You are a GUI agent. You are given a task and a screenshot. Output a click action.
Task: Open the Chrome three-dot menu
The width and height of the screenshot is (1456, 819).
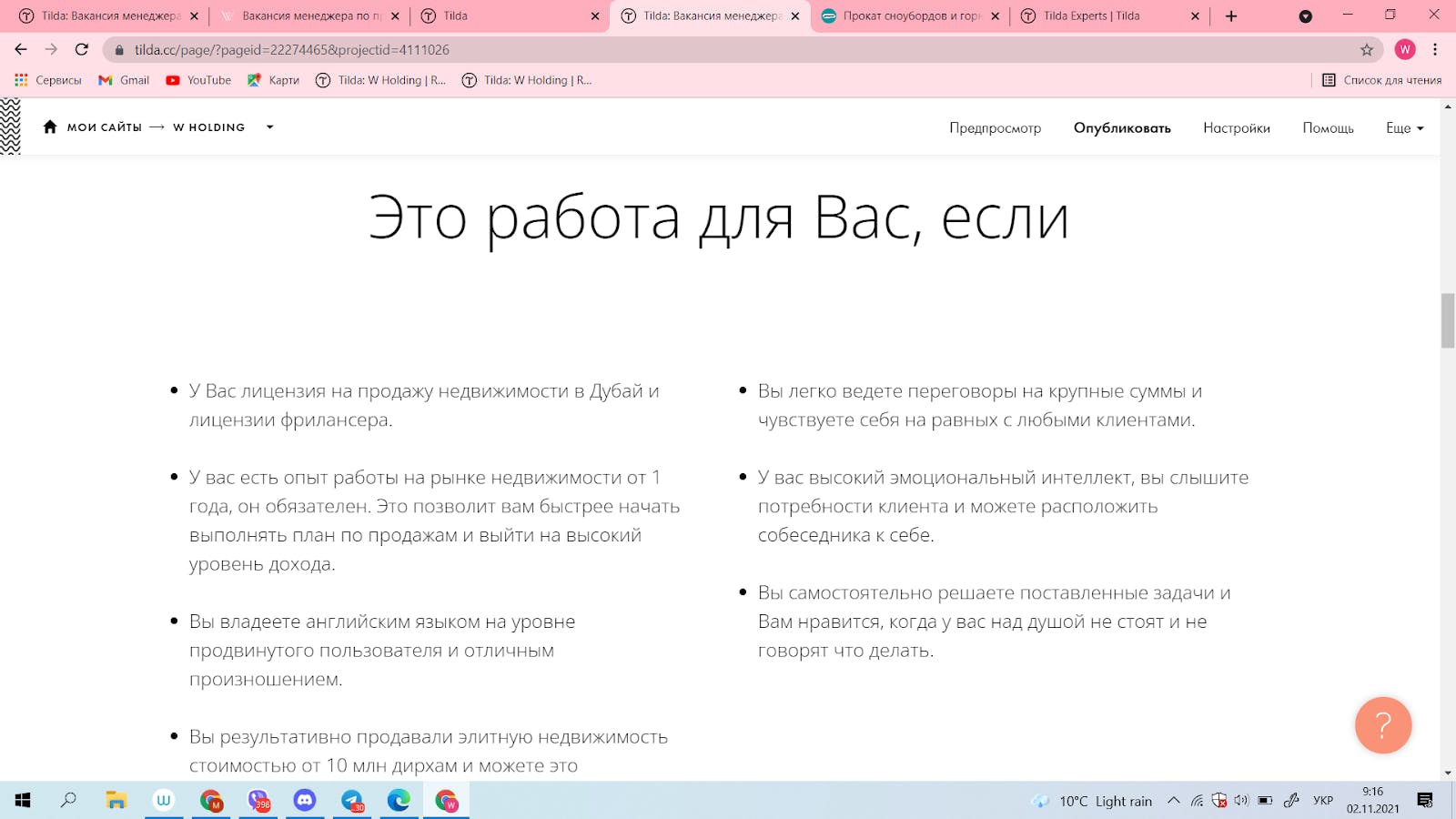pos(1435,50)
